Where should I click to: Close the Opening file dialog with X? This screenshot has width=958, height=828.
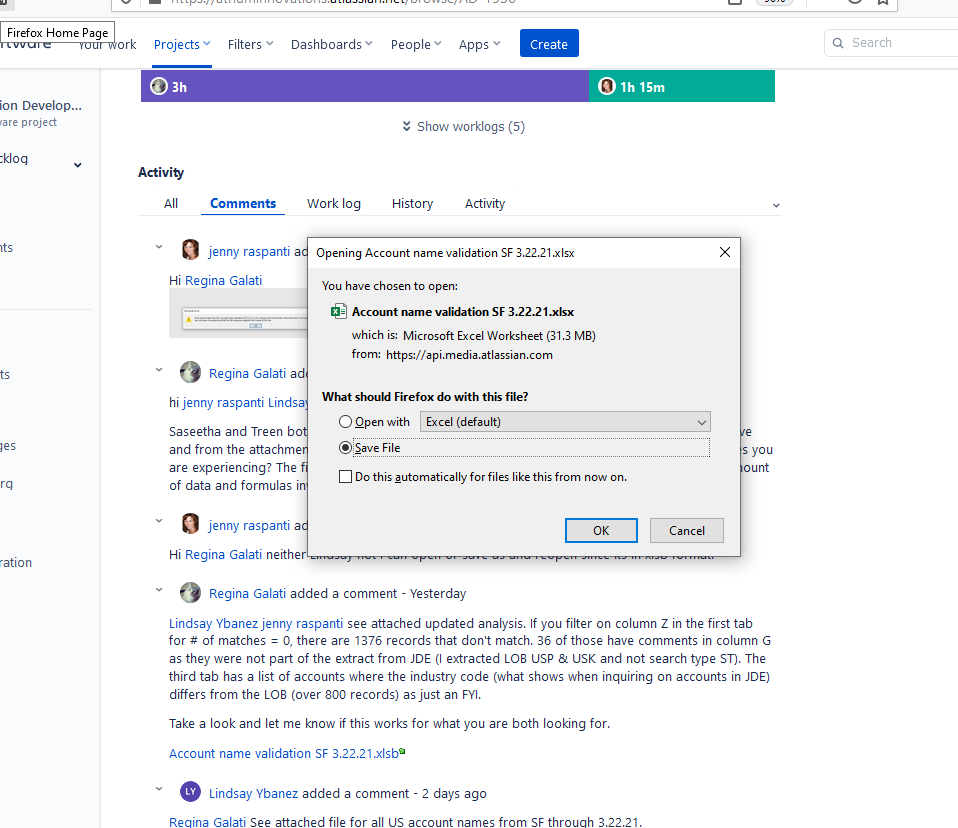(x=725, y=252)
